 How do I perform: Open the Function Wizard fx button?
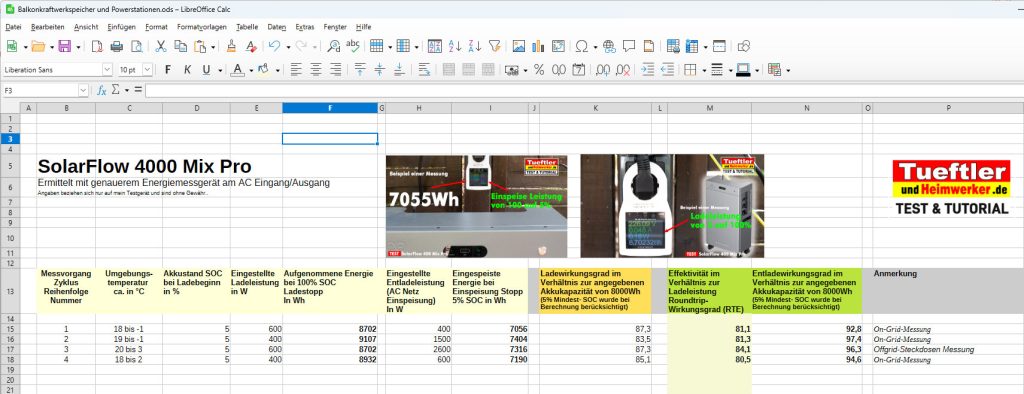click(x=102, y=91)
